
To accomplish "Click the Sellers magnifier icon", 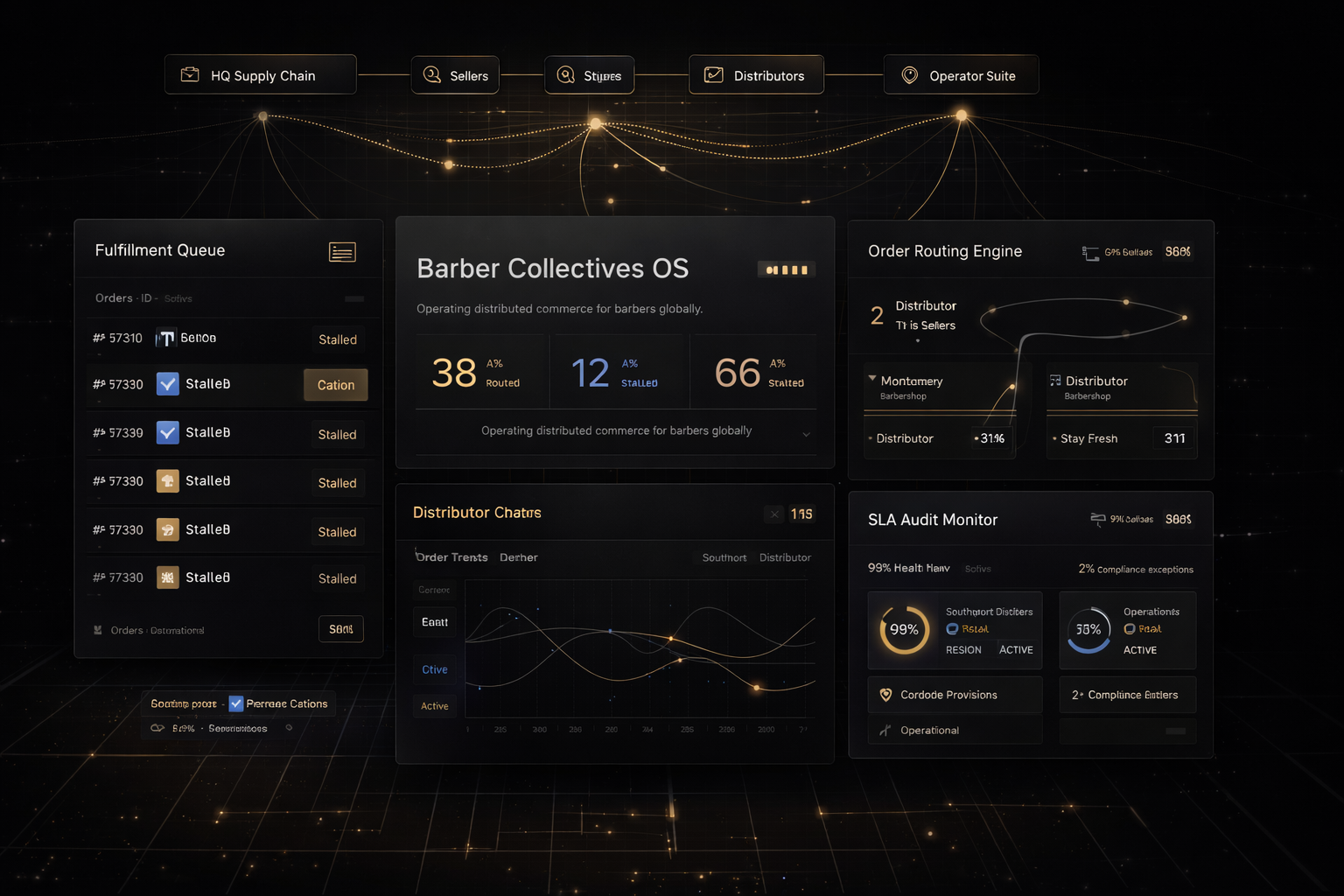I will click(430, 74).
